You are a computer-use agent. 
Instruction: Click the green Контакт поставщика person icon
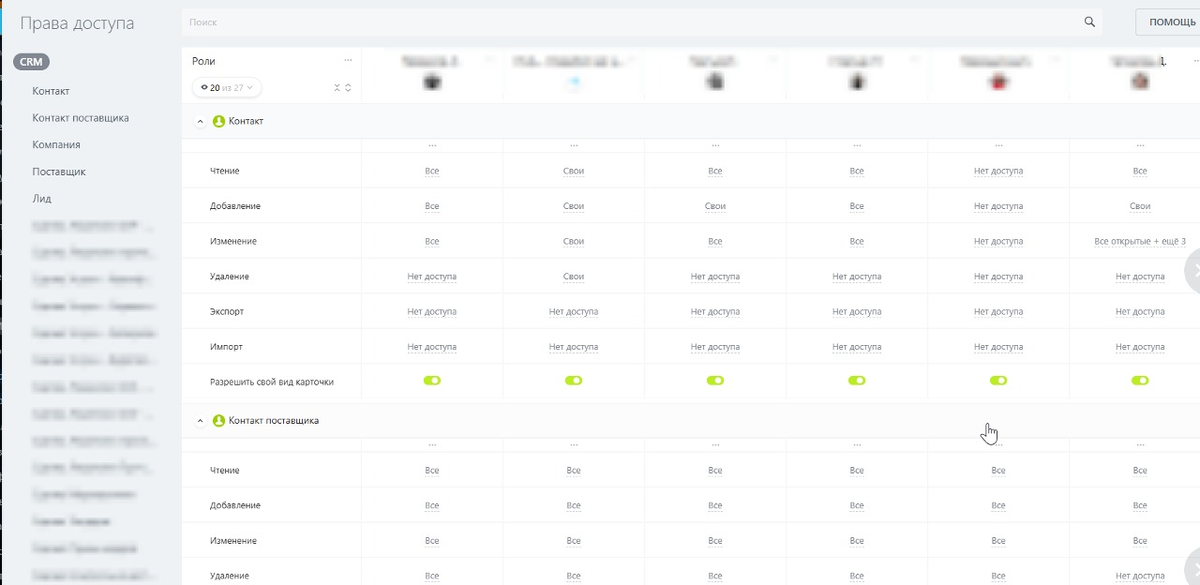click(x=219, y=421)
